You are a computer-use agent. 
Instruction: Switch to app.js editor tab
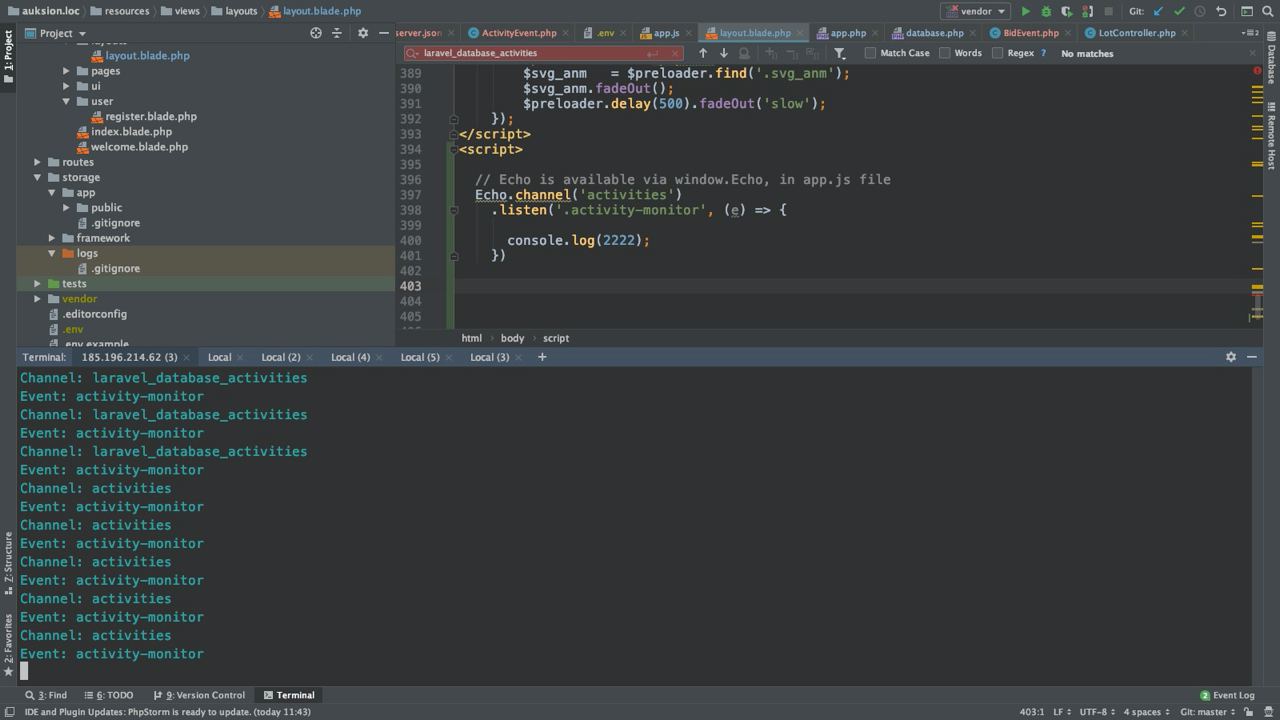point(666,33)
